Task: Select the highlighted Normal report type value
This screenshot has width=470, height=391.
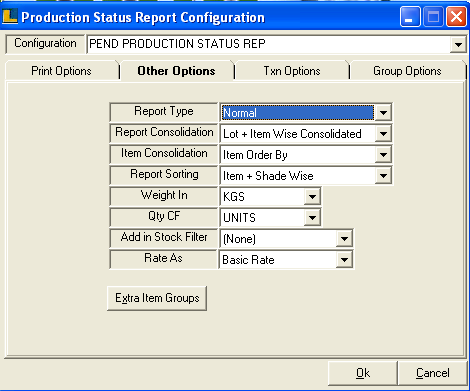Action: click(x=298, y=113)
